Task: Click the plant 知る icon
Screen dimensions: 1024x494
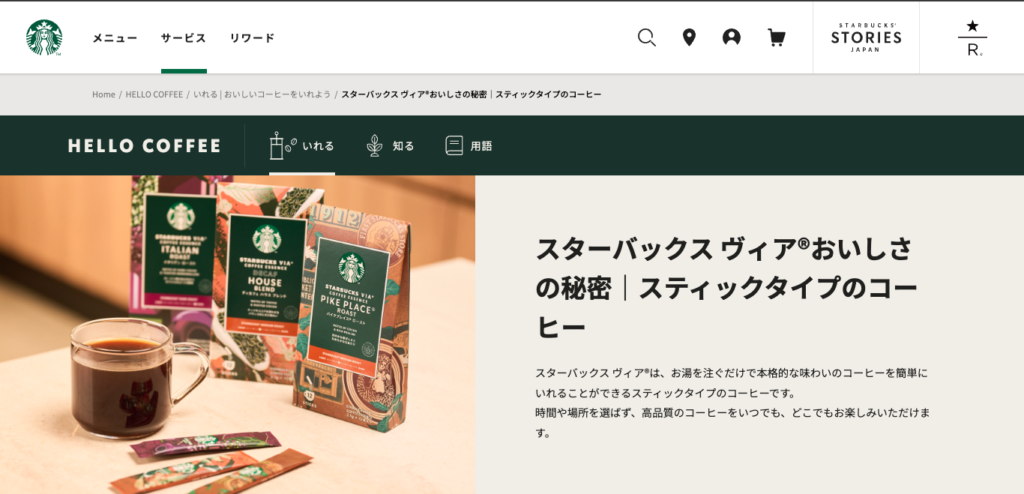Action: (375, 146)
